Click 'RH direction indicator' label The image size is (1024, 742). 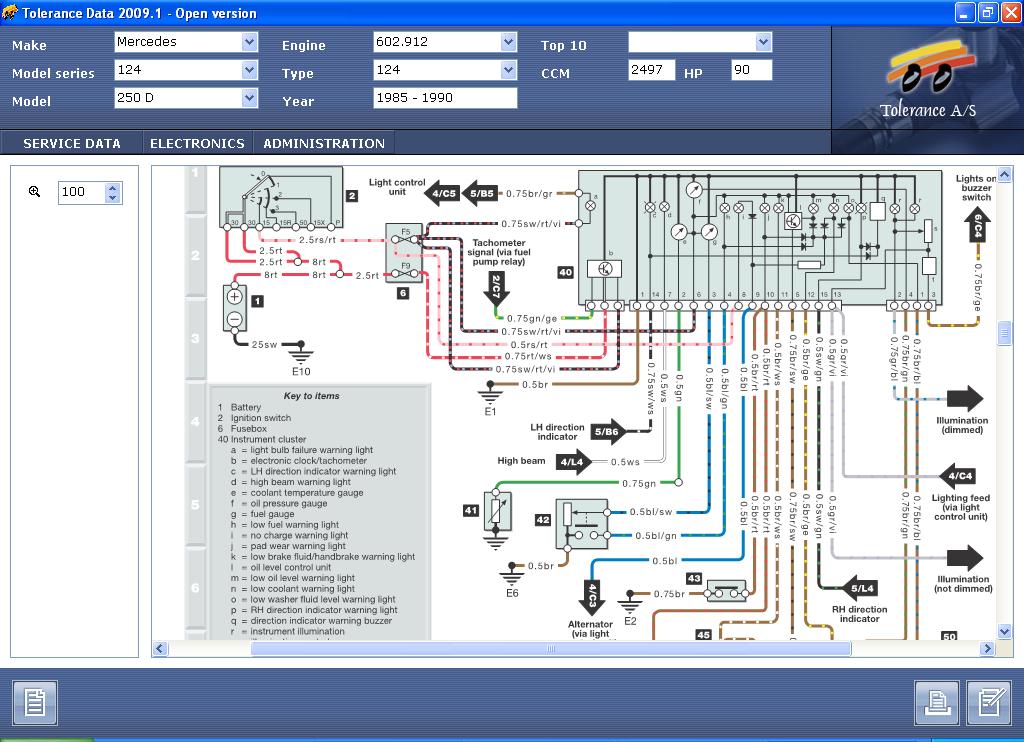[x=859, y=614]
